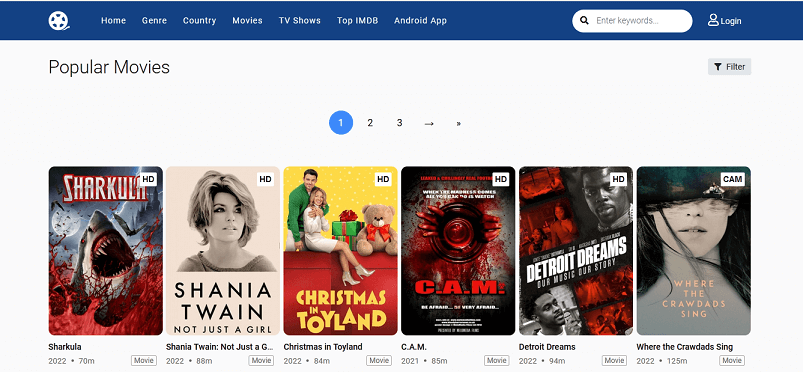Open the Sharkula poster
Image resolution: width=803 pixels, height=372 pixels.
click(105, 251)
